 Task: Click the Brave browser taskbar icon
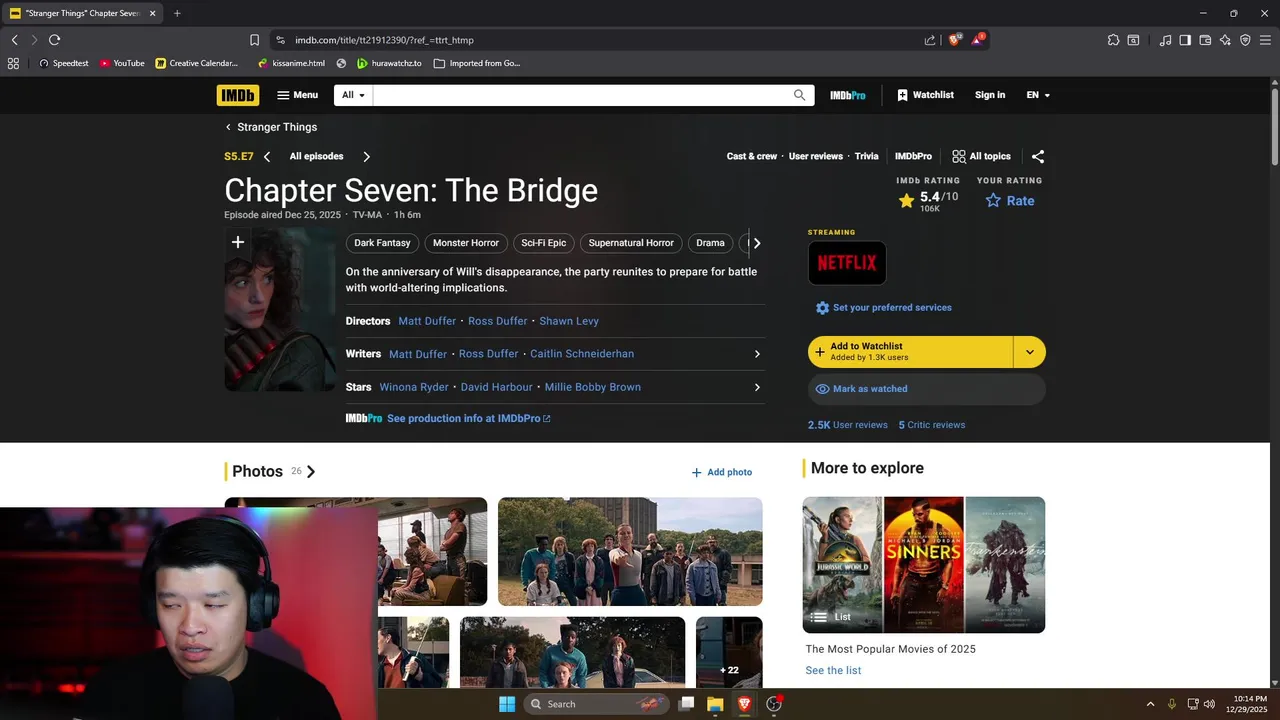[744, 704]
